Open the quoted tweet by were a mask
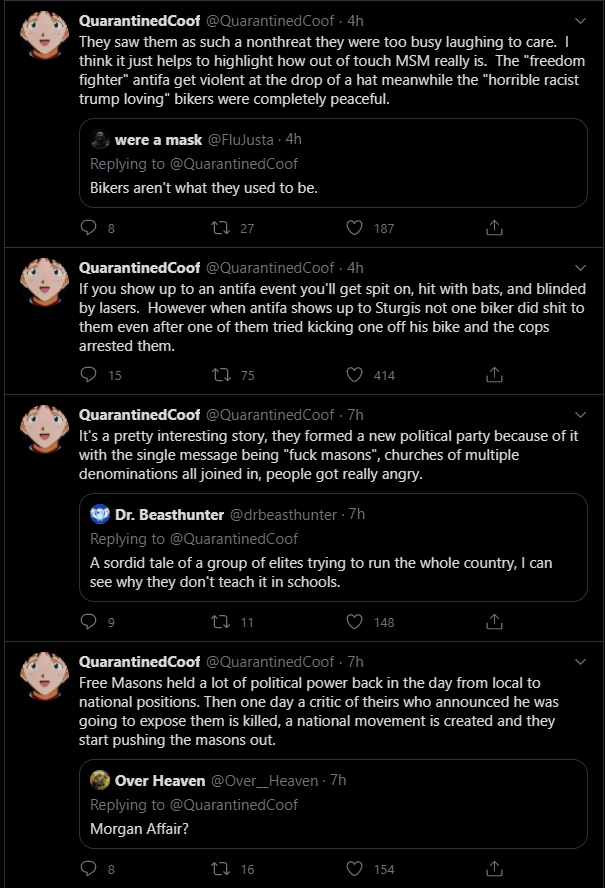The image size is (605, 888). [x=333, y=163]
